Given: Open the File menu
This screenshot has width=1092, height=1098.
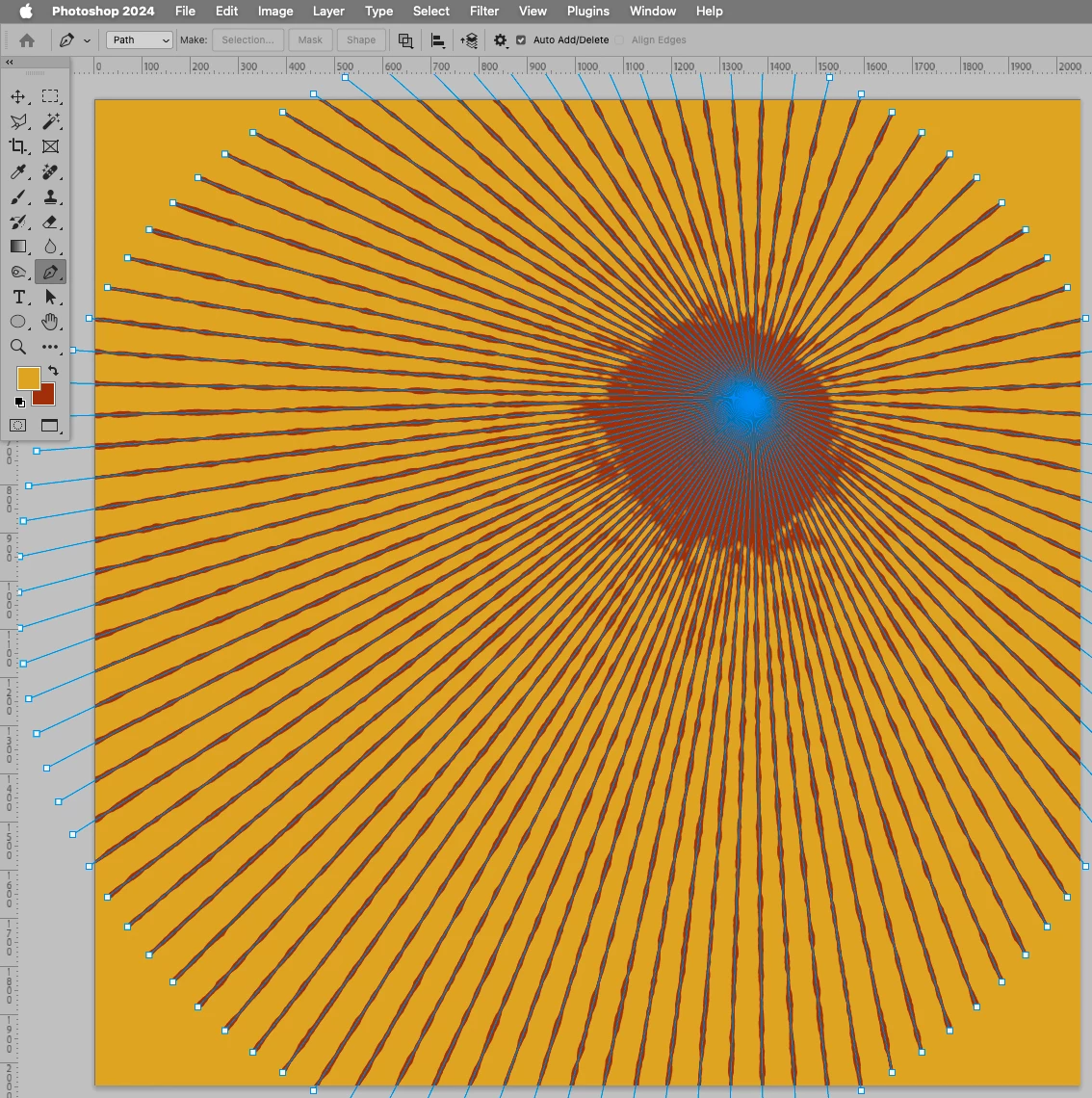Looking at the screenshot, I should 185,11.
